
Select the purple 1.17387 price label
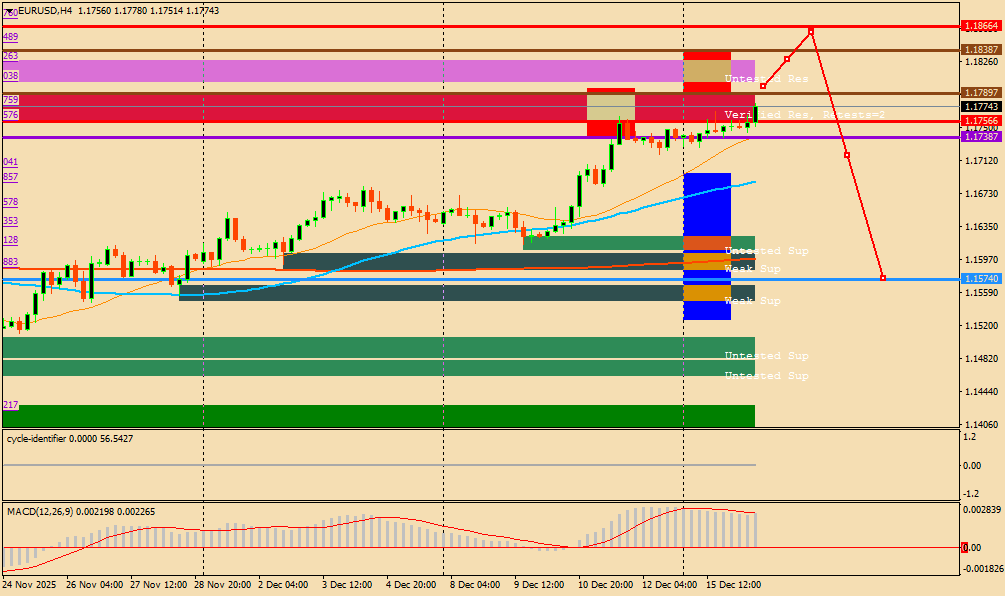point(981,137)
